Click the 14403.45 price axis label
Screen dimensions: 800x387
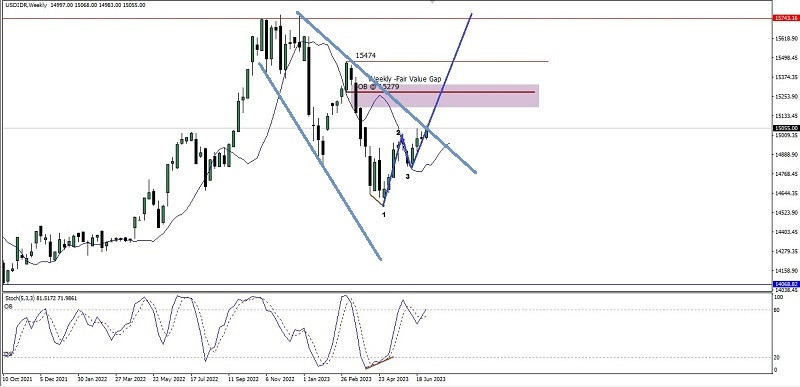tap(786, 232)
